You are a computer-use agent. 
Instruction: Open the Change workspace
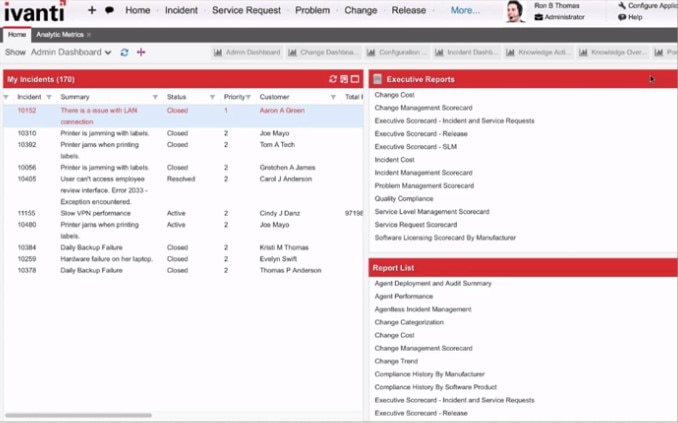click(x=361, y=10)
